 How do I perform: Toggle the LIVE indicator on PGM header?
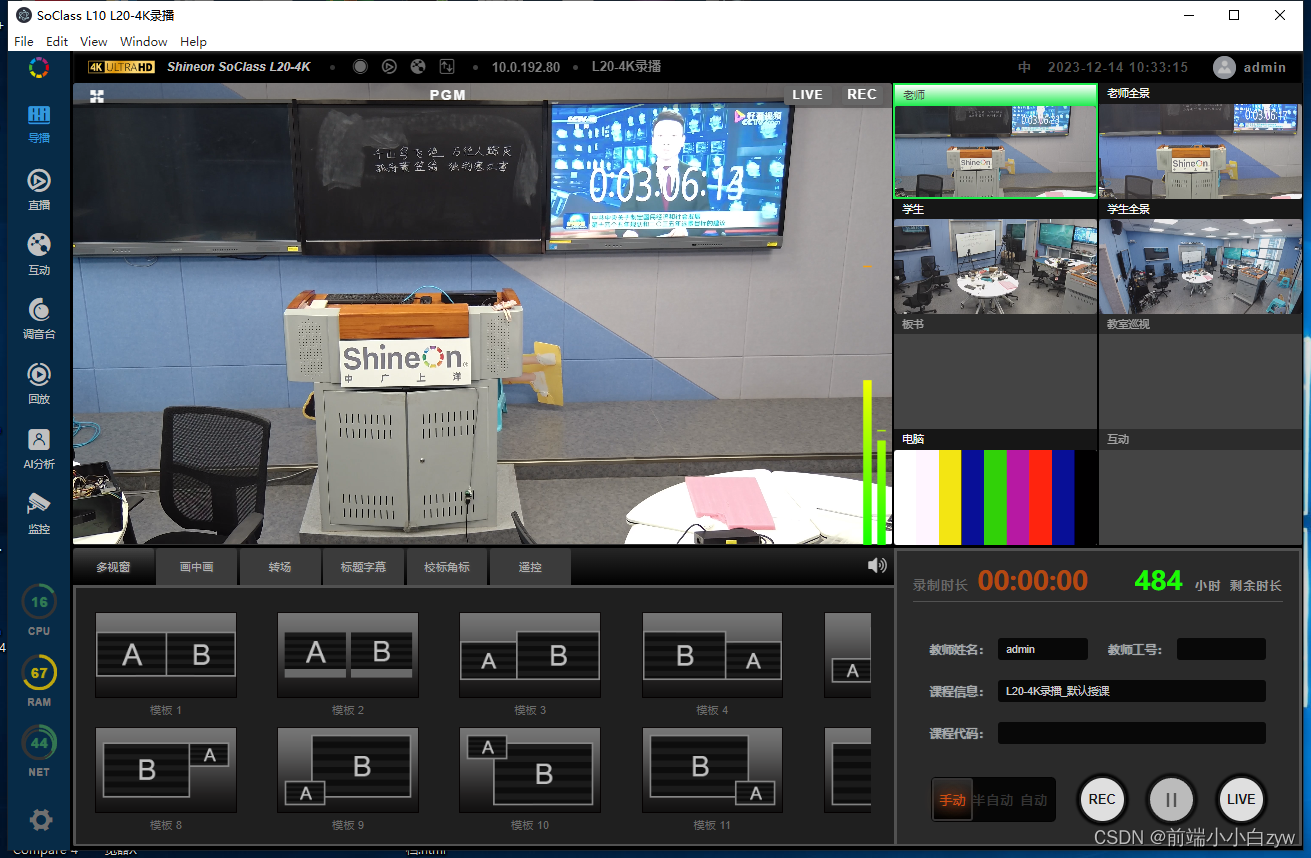[807, 95]
